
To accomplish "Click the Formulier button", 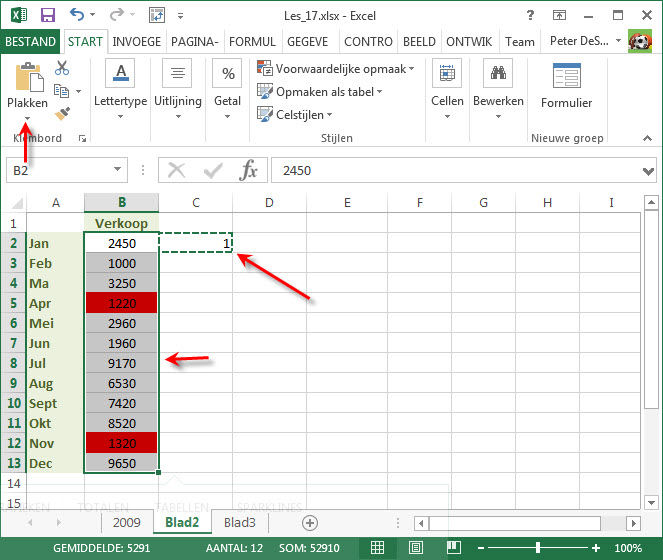I will coord(567,86).
